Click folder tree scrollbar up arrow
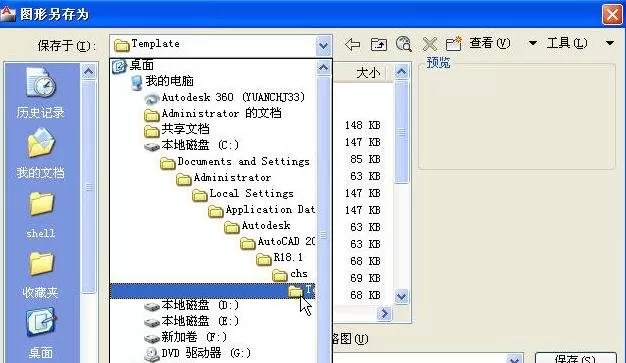The width and height of the screenshot is (626, 363). point(323,68)
